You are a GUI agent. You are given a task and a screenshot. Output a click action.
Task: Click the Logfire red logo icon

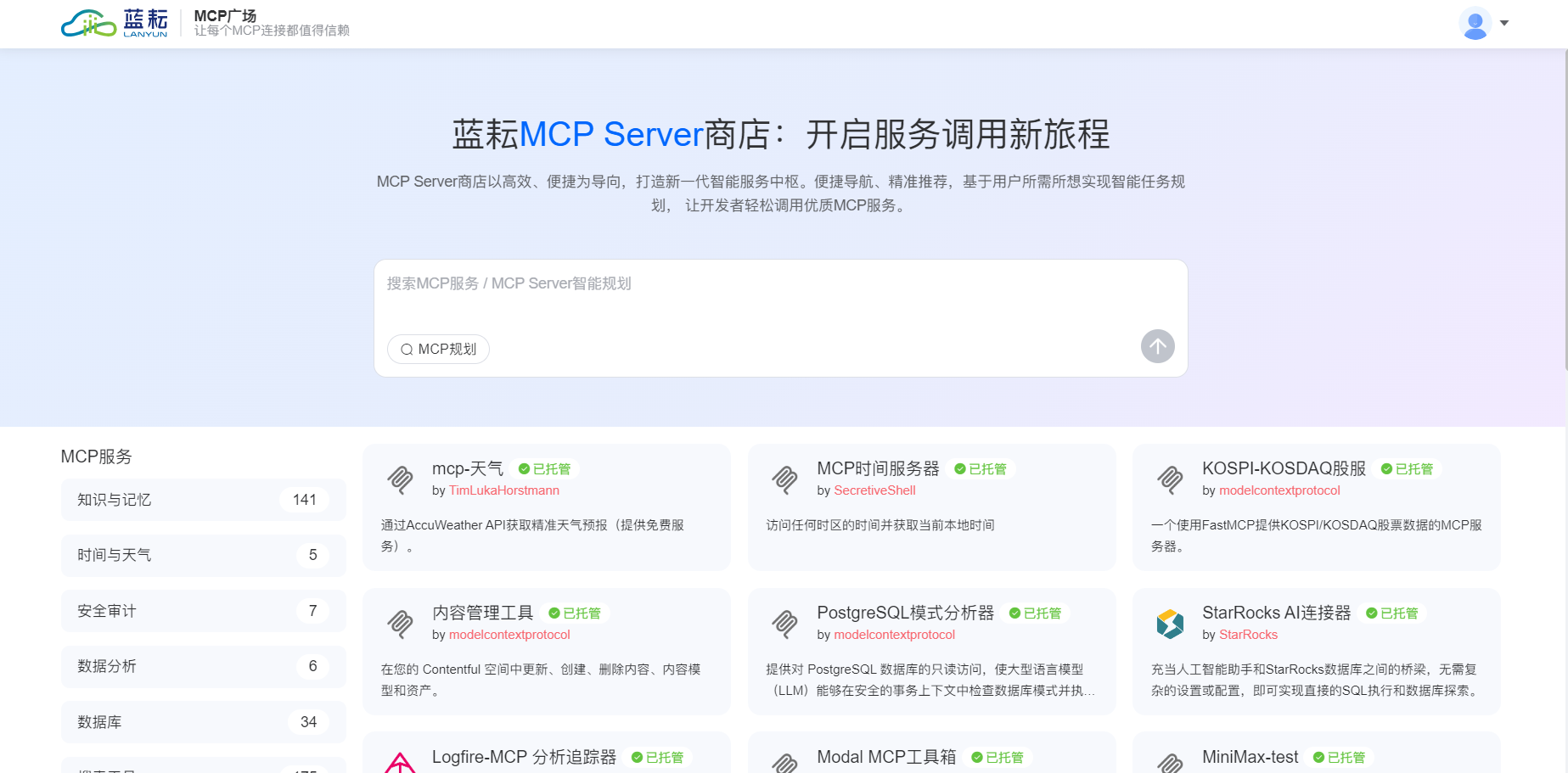click(x=401, y=763)
